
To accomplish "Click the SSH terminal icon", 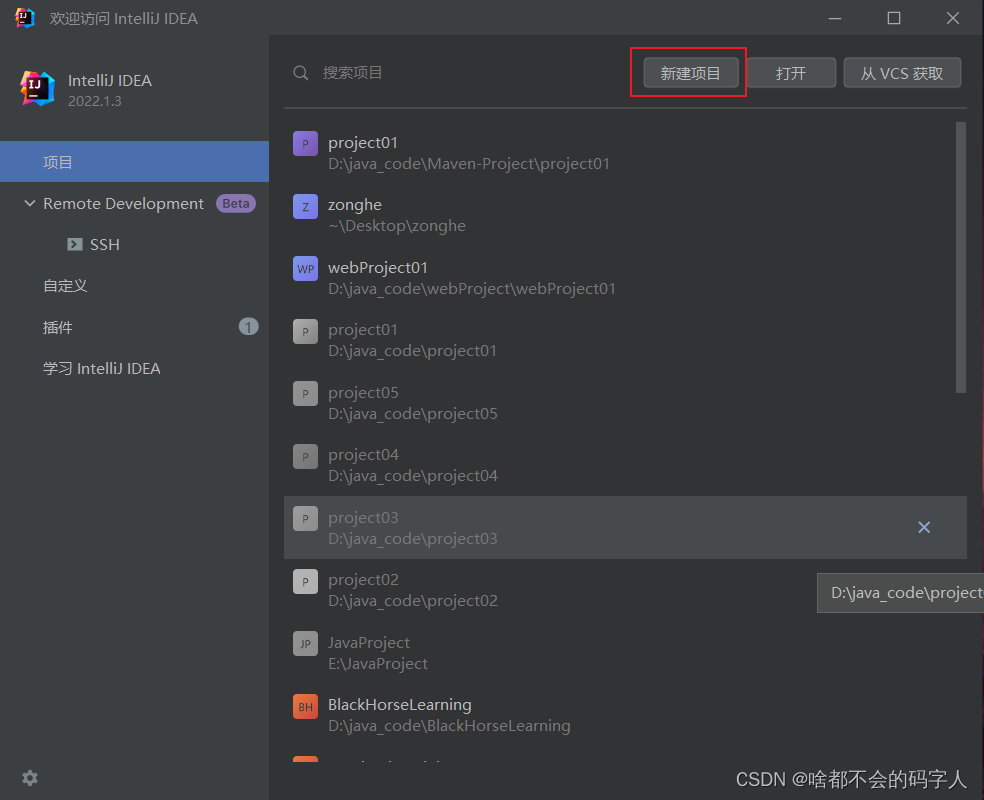I will 75,244.
